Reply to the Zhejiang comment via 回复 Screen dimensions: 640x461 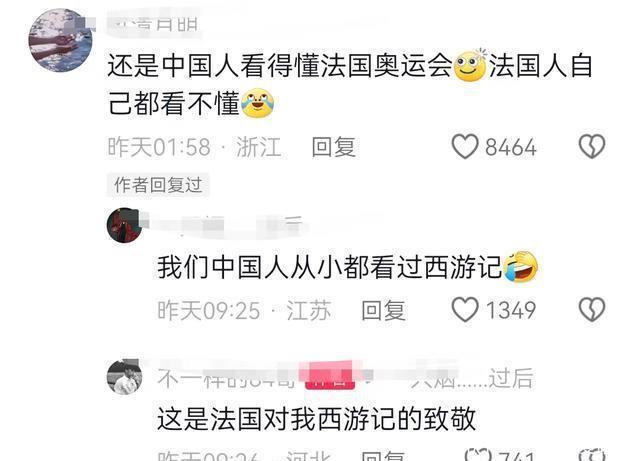coord(333,147)
